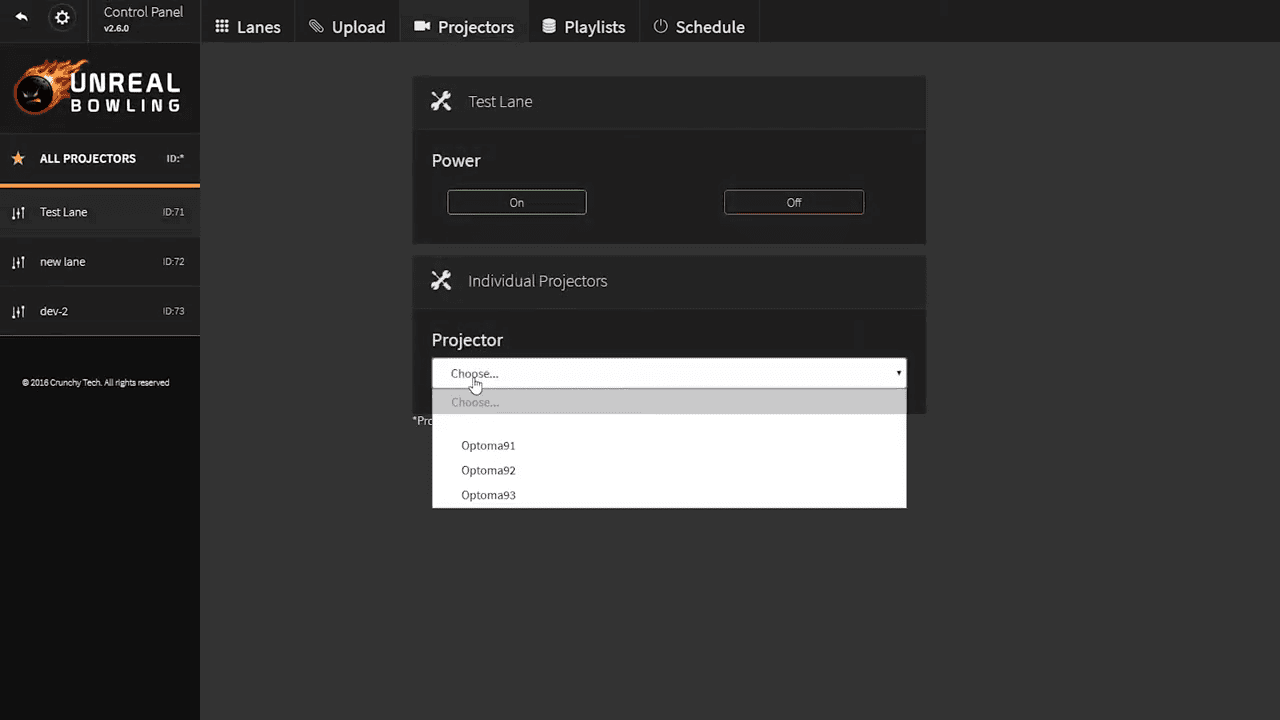Click the database icon on Playlists tab

(x=549, y=27)
